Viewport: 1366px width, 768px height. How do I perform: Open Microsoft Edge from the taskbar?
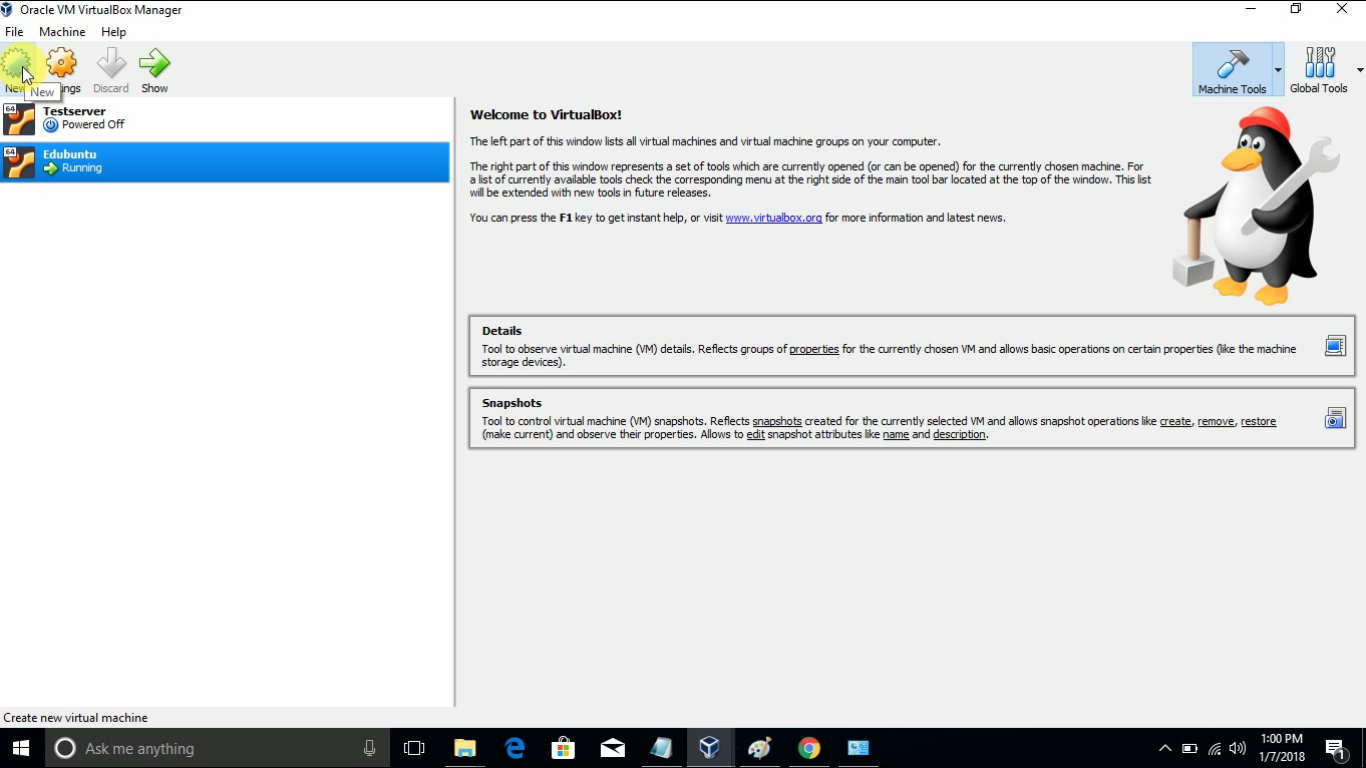coord(515,748)
